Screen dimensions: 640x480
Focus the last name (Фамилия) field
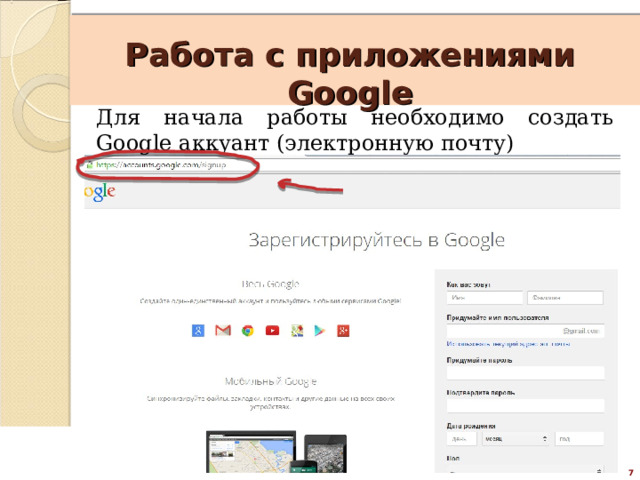click(565, 298)
